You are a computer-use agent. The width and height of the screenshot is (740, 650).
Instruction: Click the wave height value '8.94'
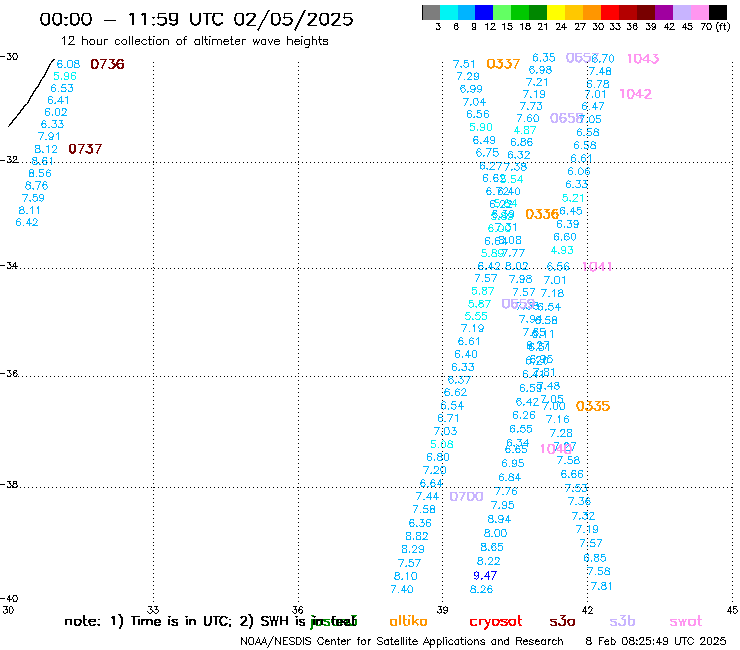point(499,519)
